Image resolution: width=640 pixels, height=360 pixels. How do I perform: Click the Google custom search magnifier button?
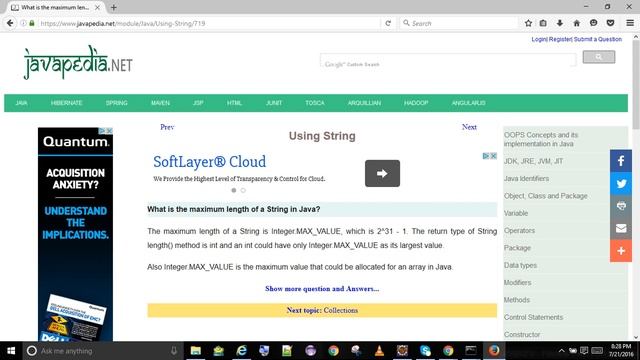pyautogui.click(x=599, y=57)
